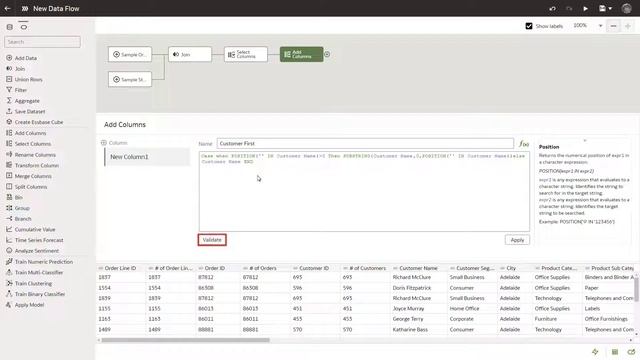Select the Time Series Forecast step
Screen dimensions: 640x360
tap(35, 240)
